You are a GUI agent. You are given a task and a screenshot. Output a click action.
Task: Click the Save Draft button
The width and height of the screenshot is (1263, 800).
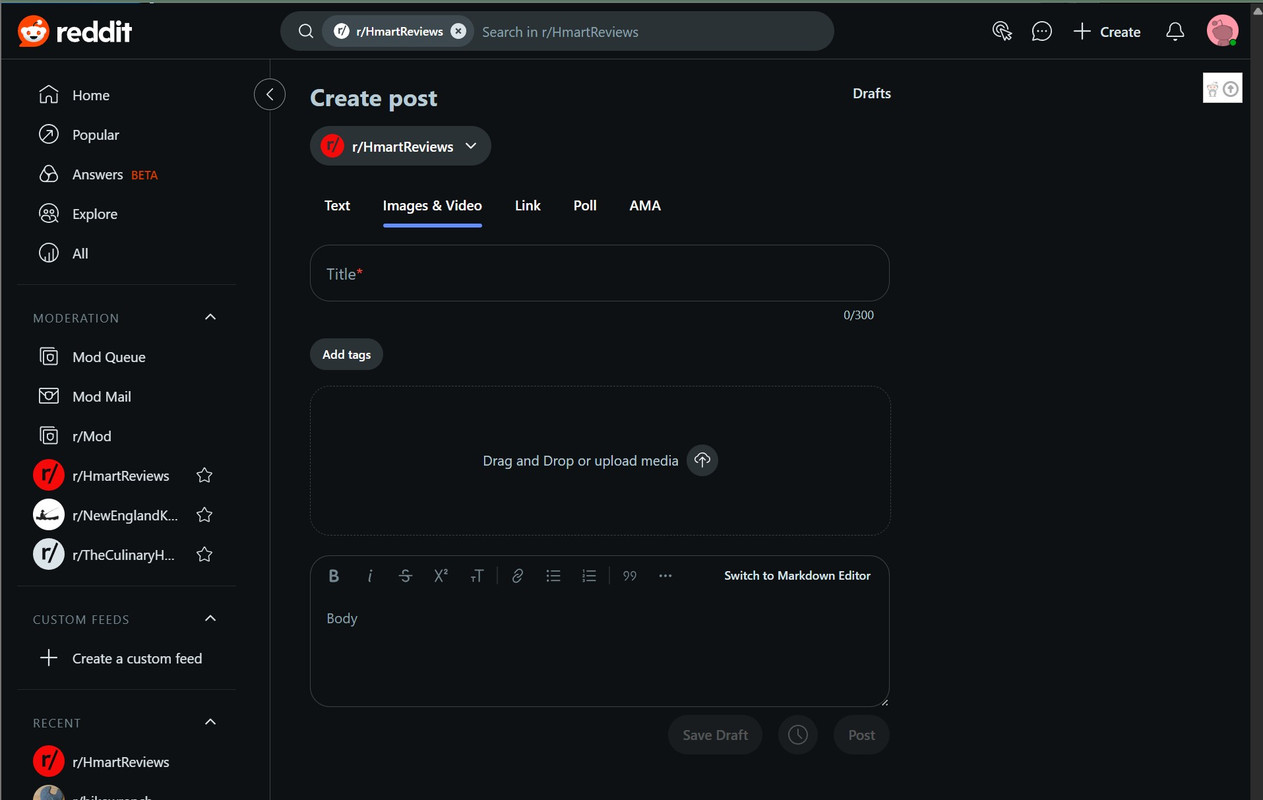tap(715, 735)
